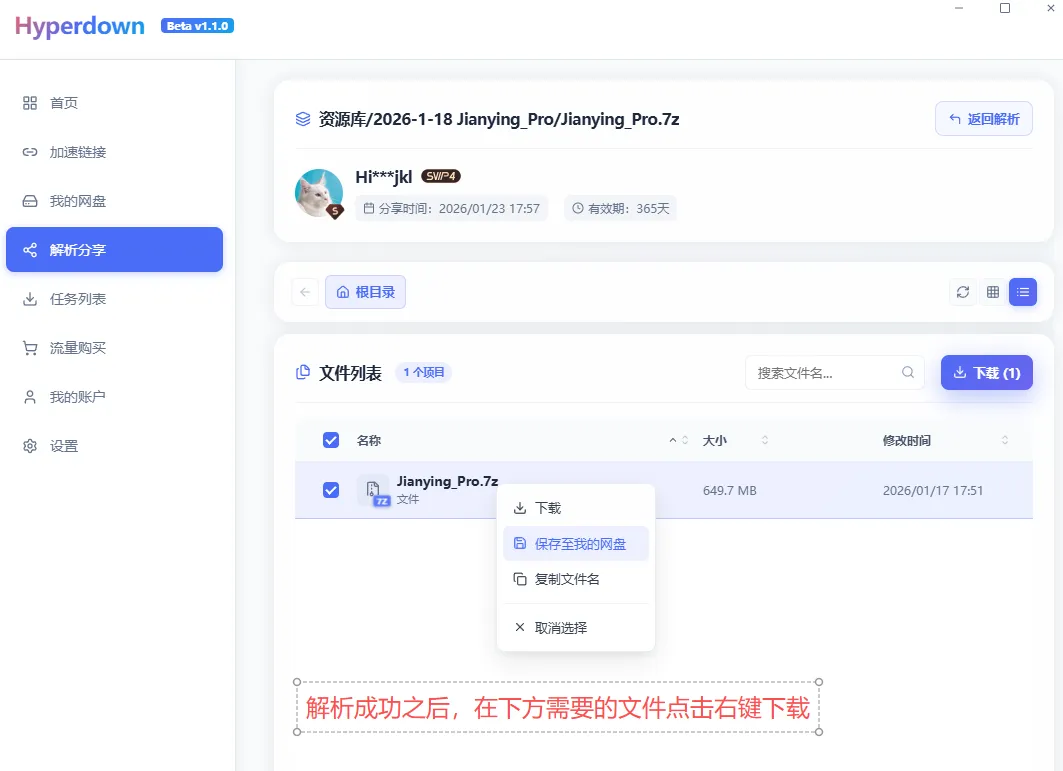1063x771 pixels.
Task: Sort by 大小 column arrows
Action: (765, 440)
